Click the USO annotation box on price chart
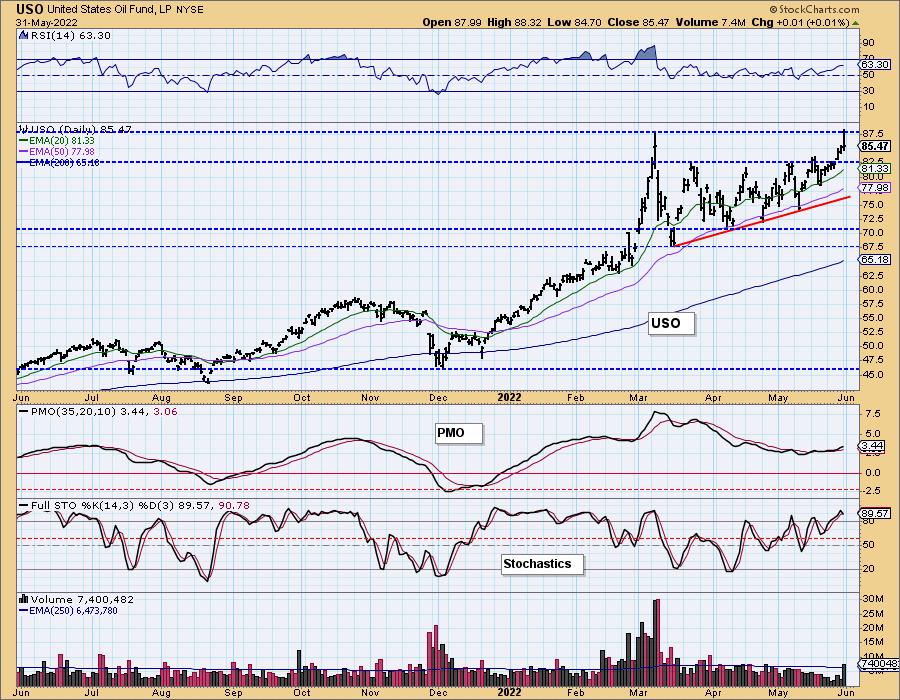 671,324
